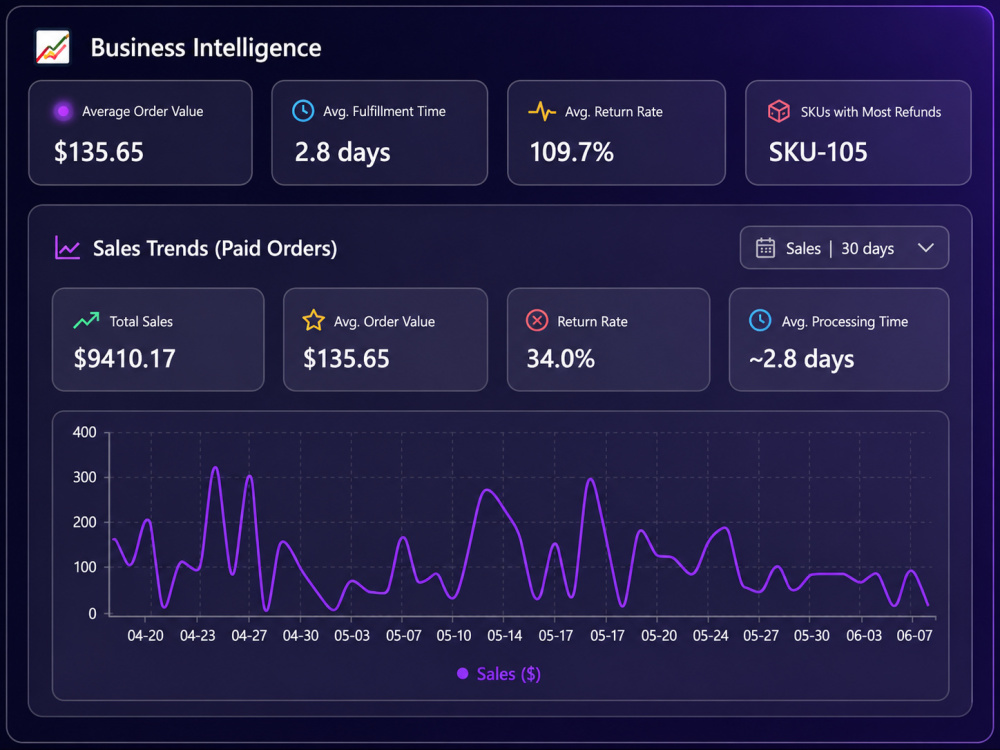Click the 05-14 date label on the x-axis

click(x=505, y=636)
